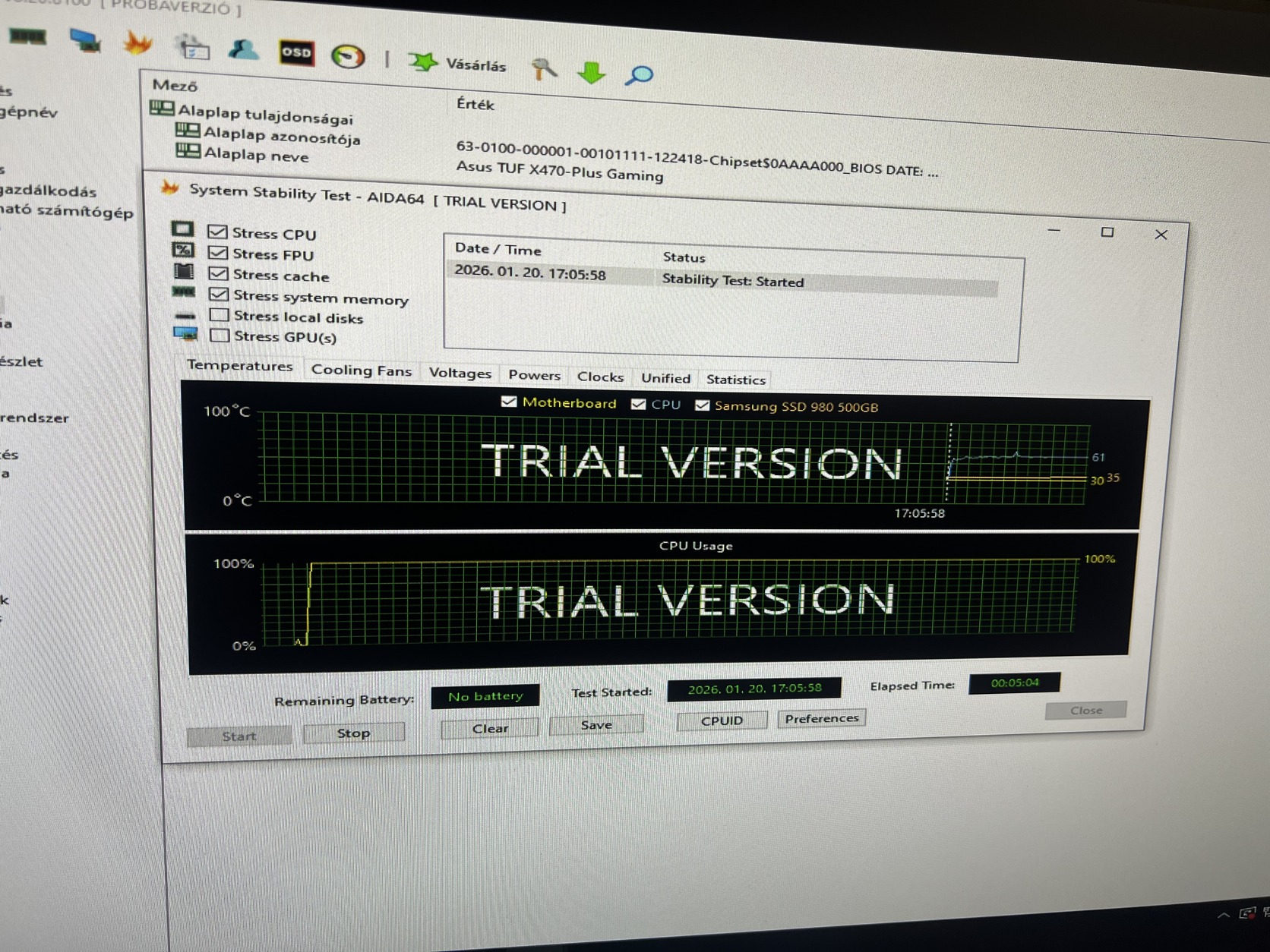Screen dimensions: 1270x952
Task: Click the report sheet toolbar icon
Action: [192, 47]
